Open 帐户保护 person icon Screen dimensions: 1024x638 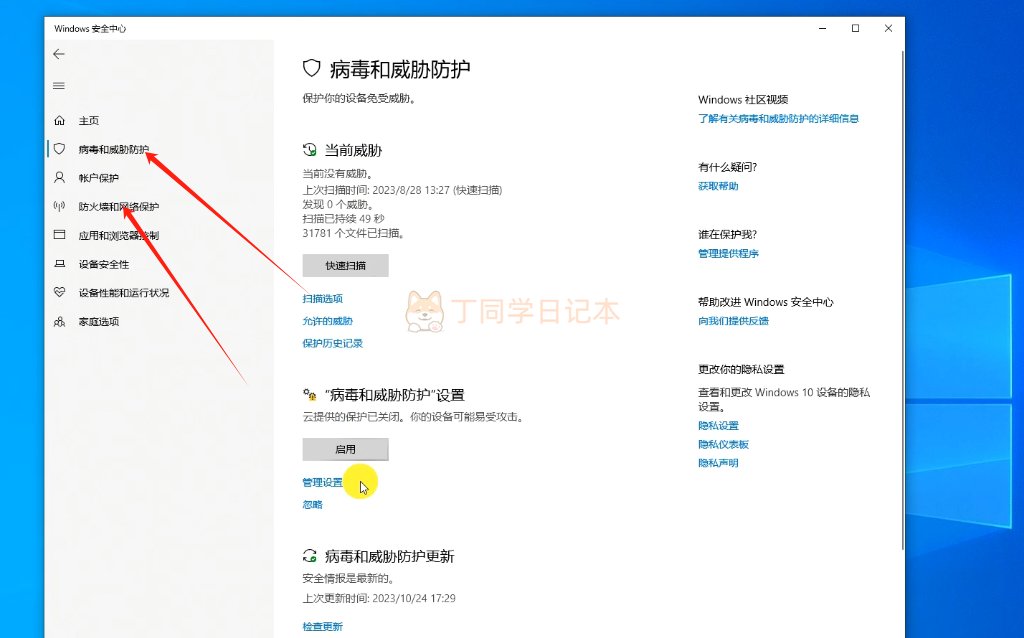point(59,178)
